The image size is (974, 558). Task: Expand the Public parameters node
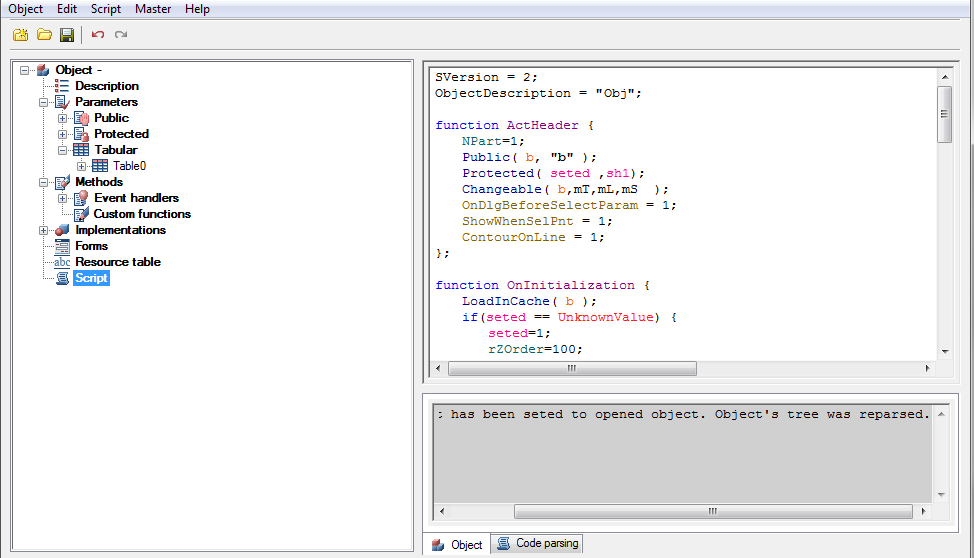click(63, 118)
